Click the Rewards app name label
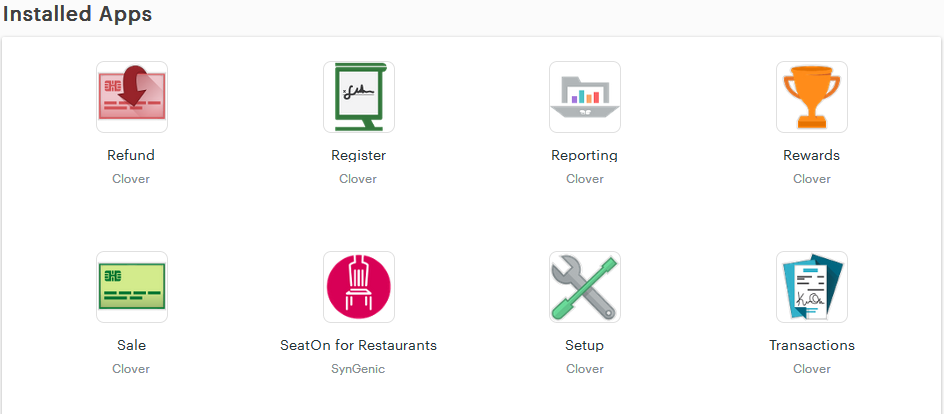944x414 pixels. (812, 155)
